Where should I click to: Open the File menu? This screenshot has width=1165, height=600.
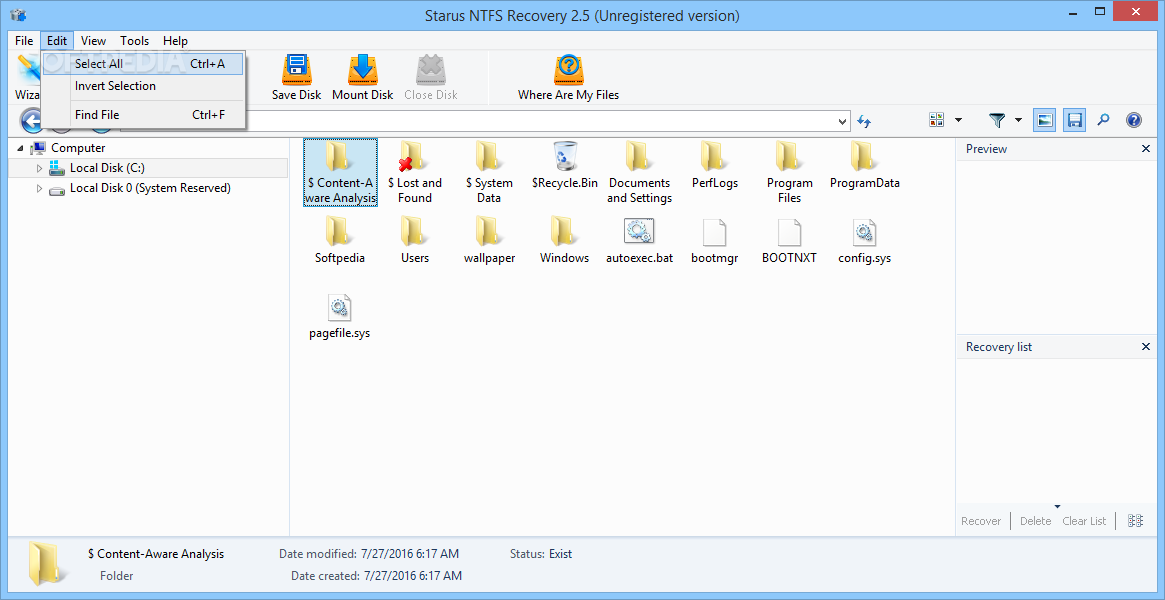tap(24, 41)
